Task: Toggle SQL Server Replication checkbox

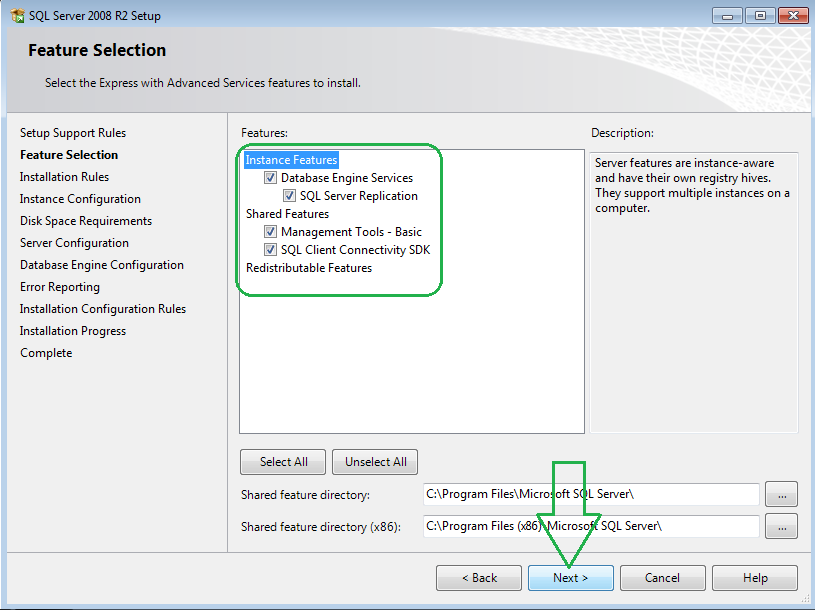Action: click(289, 196)
